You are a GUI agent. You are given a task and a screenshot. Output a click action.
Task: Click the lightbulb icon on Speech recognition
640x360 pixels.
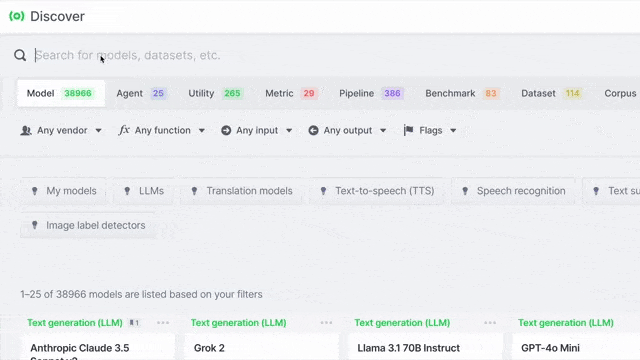click(x=465, y=191)
